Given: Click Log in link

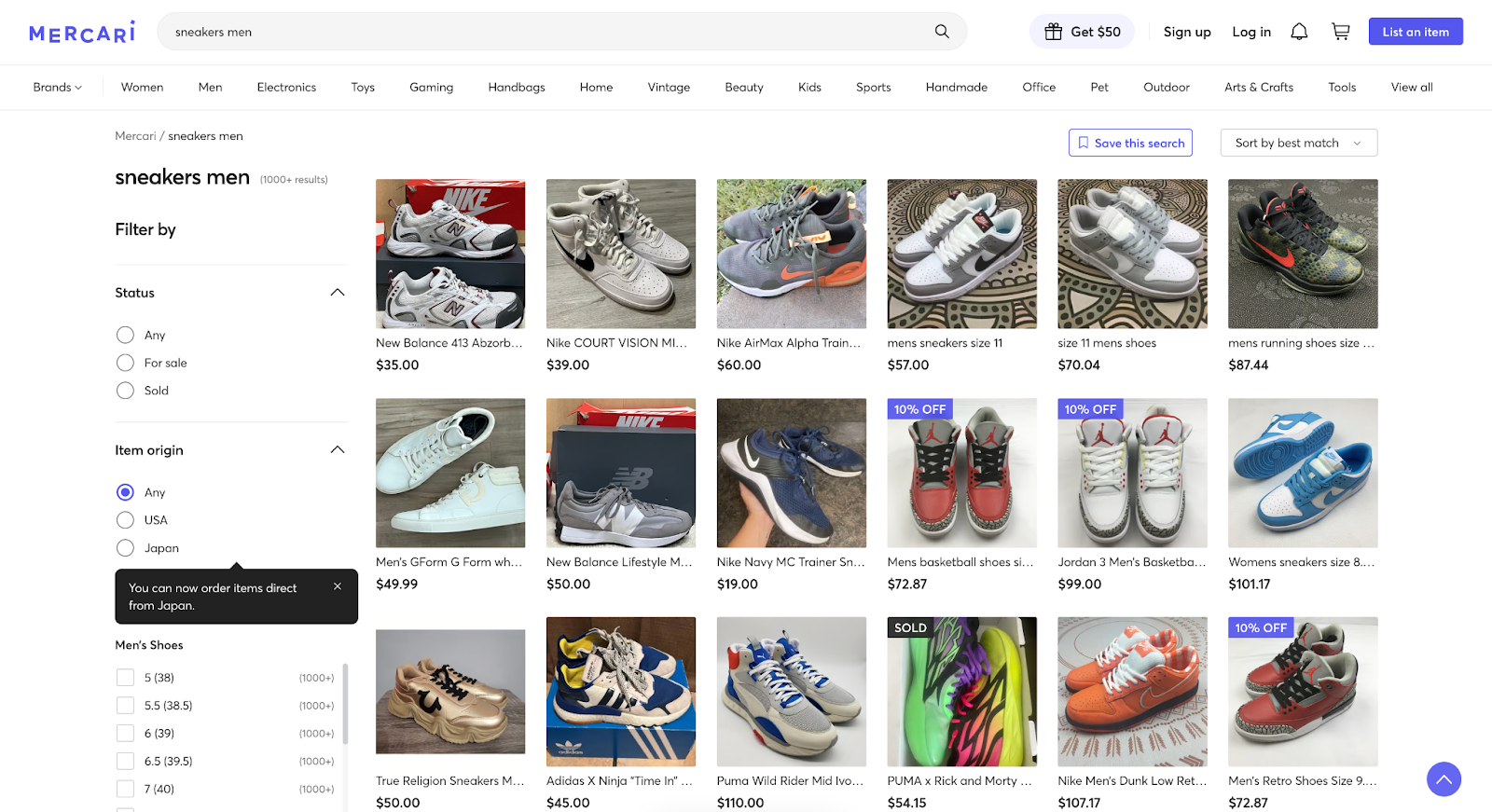Looking at the screenshot, I should tap(1251, 32).
